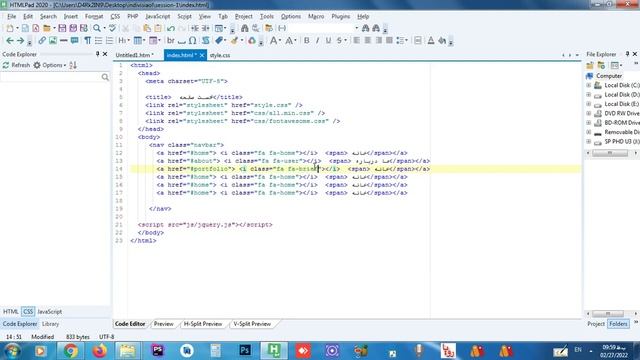Image resolution: width=640 pixels, height=360 pixels.
Task: Switch to the Untitled1.htm tab
Action: pyautogui.click(x=134, y=55)
